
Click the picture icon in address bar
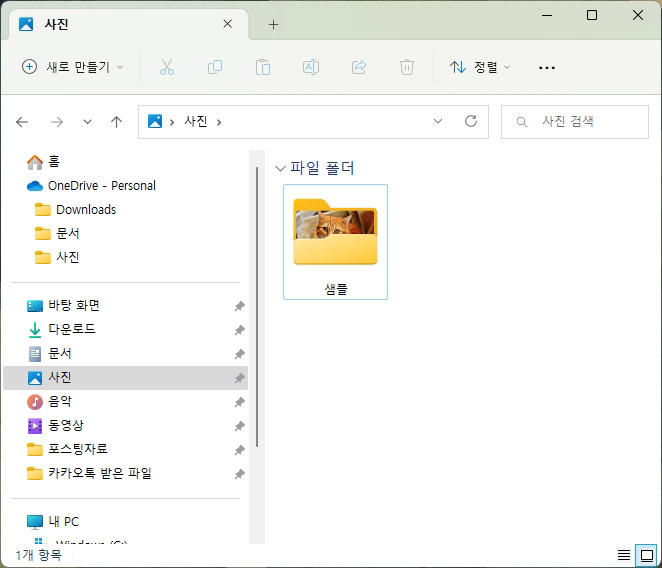pos(155,121)
